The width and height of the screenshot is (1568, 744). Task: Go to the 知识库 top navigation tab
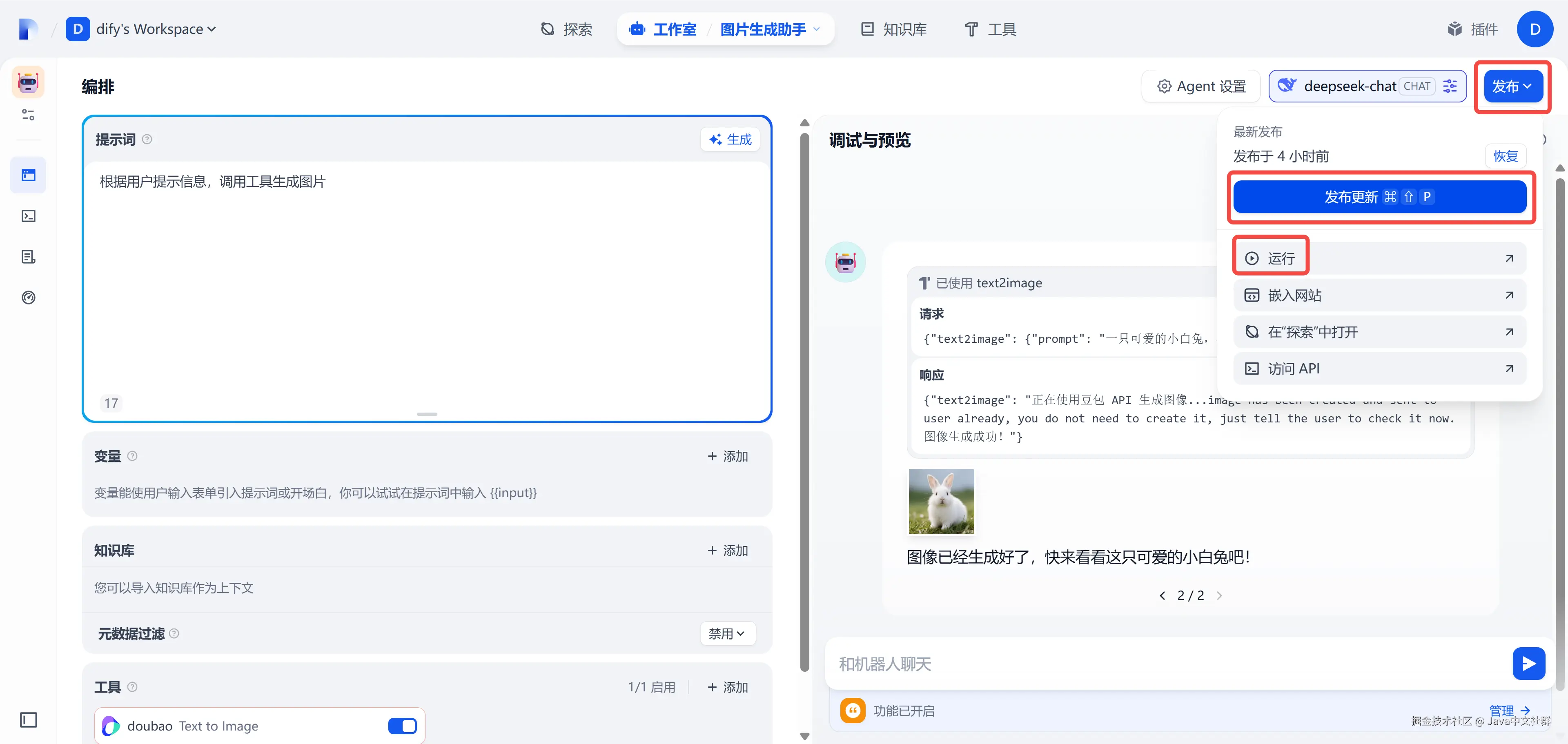click(893, 29)
